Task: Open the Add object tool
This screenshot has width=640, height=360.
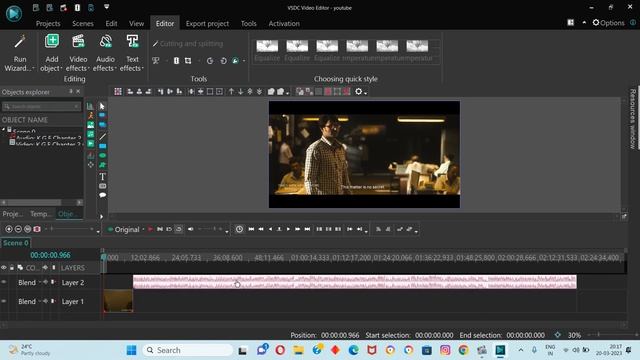Action: (x=51, y=53)
